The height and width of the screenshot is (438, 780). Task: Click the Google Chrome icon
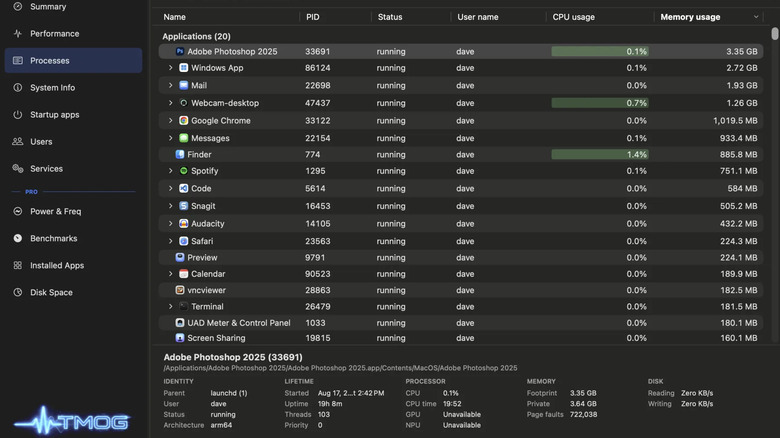pos(184,120)
